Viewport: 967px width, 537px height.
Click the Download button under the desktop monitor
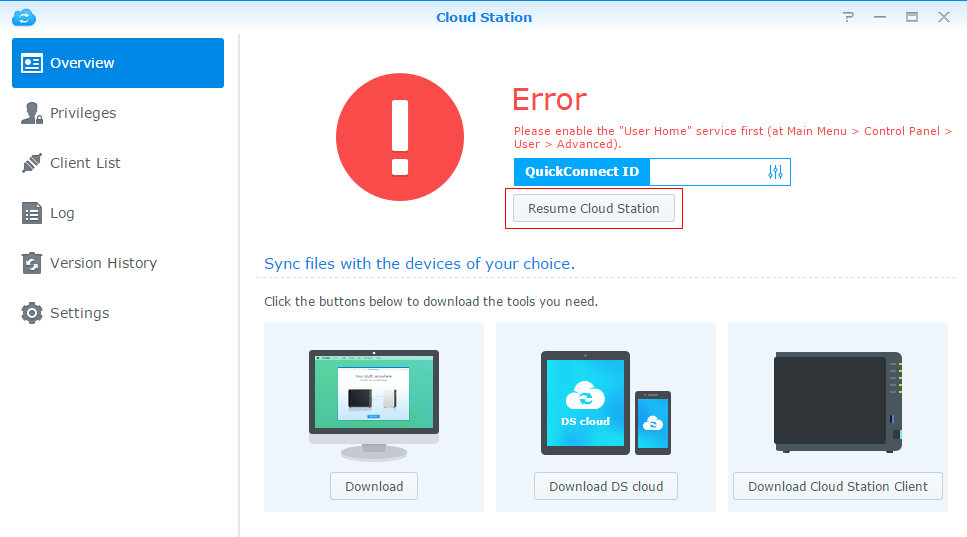(x=374, y=486)
